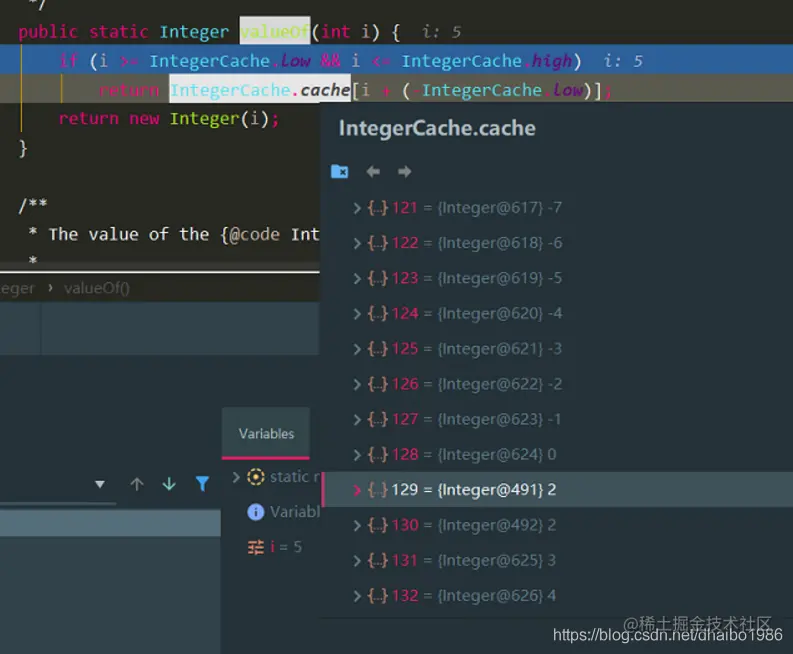793x654 pixels.
Task: Click the back arrow in the popup
Action: 373,171
